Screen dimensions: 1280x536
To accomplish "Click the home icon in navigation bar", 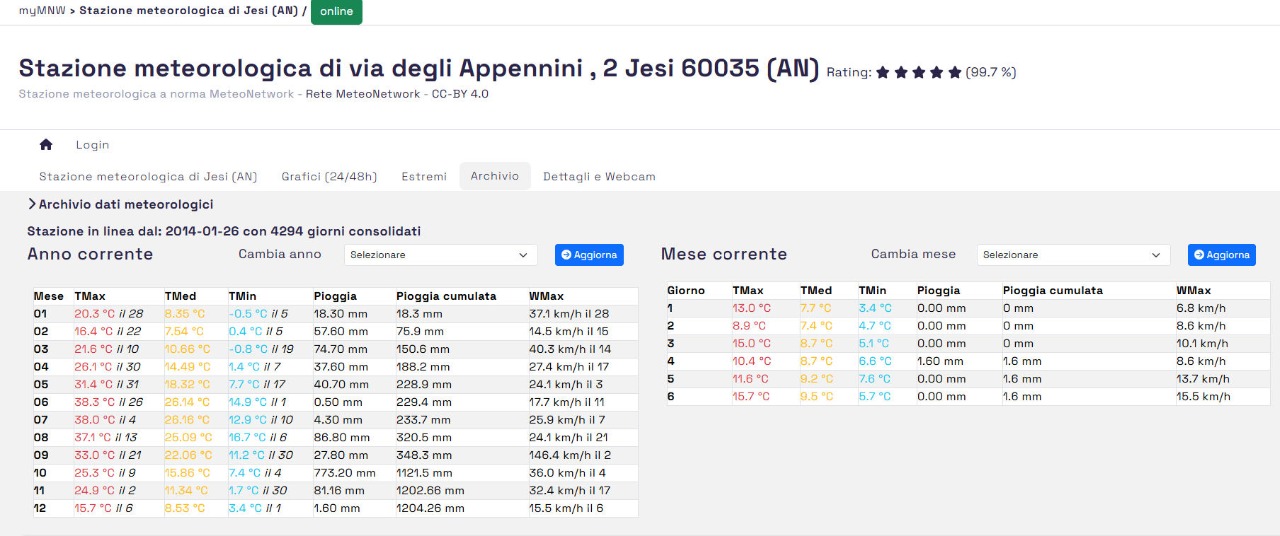I will [46, 145].
